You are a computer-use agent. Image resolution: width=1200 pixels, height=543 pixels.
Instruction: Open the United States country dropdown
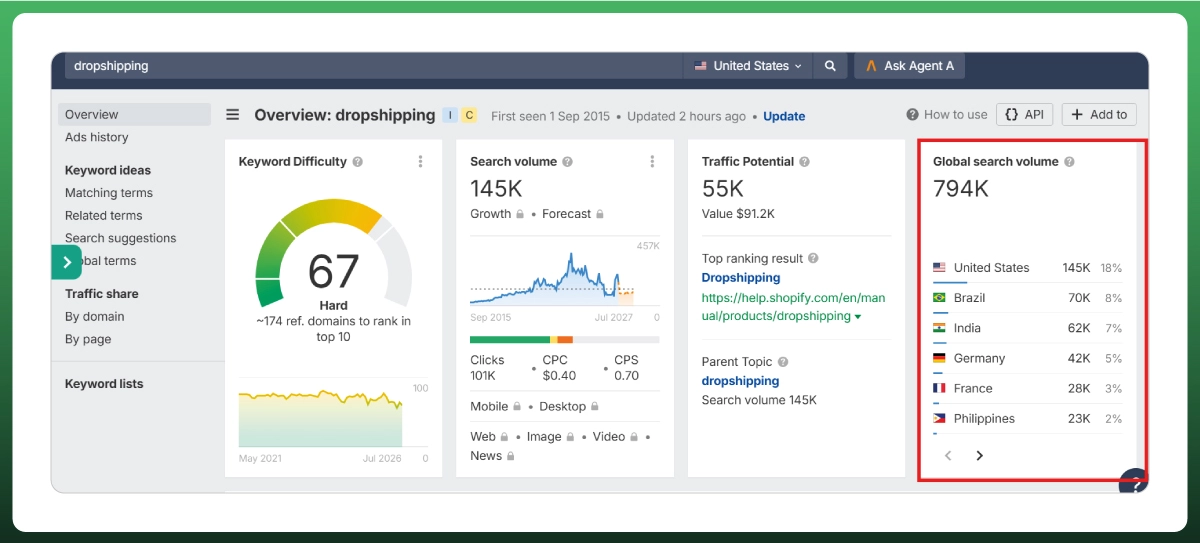(748, 66)
